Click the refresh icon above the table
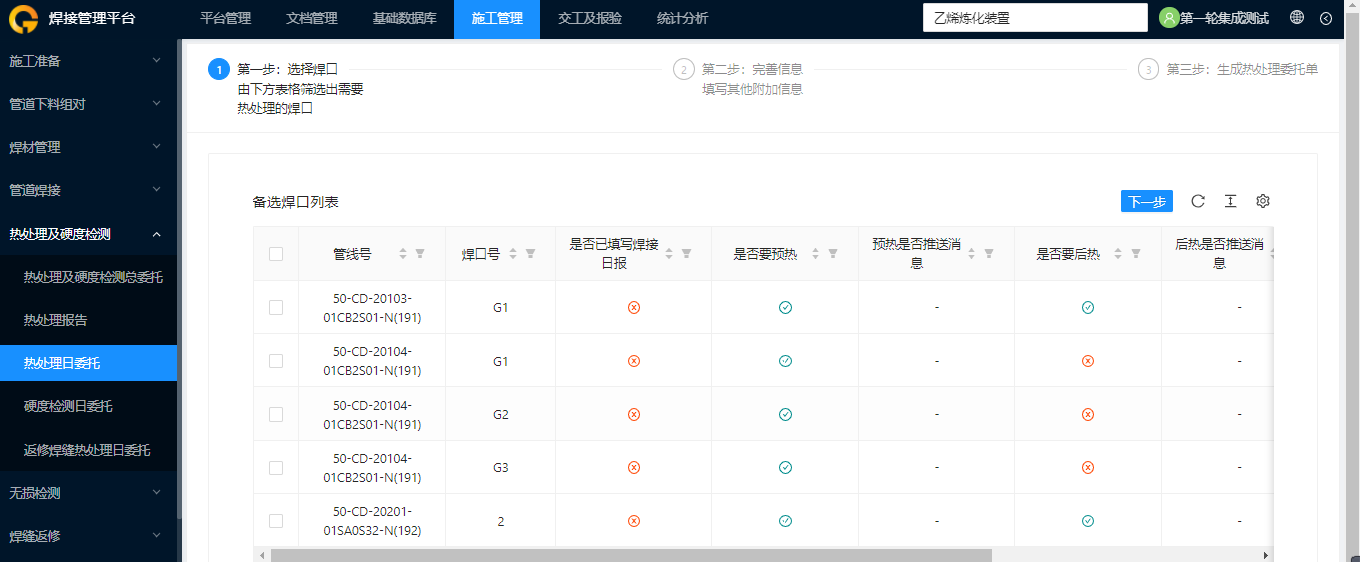The width and height of the screenshot is (1360, 562). (x=1198, y=201)
